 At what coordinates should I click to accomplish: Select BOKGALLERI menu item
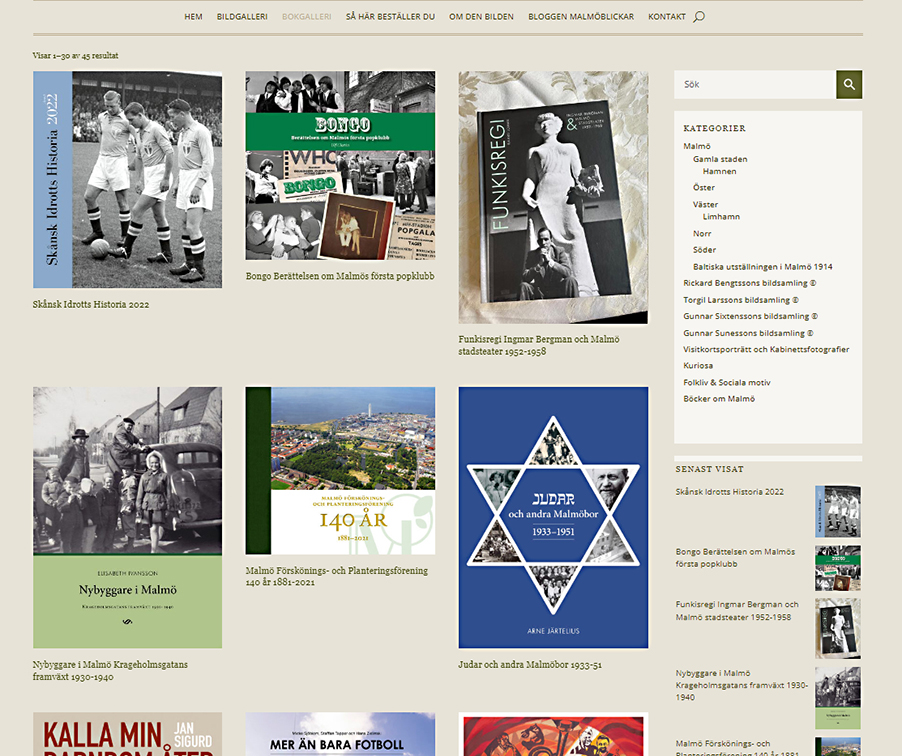click(307, 17)
